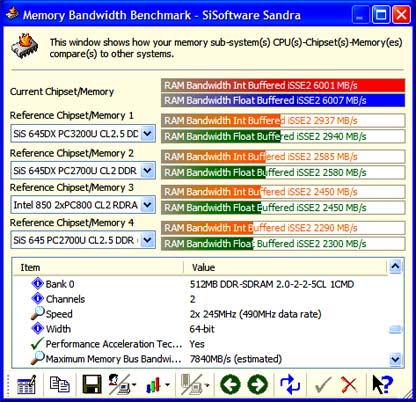
Task: Open the Reference Chipset/Memory 4 dropdown
Action: pos(147,240)
